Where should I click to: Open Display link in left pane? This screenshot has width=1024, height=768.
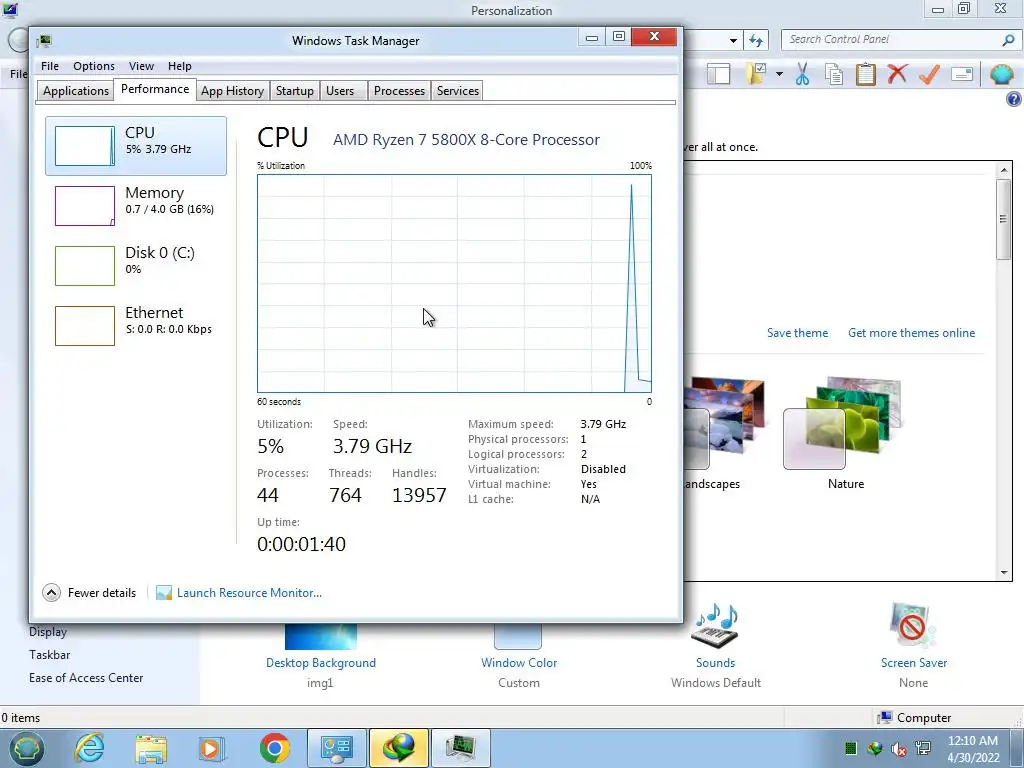coord(48,632)
